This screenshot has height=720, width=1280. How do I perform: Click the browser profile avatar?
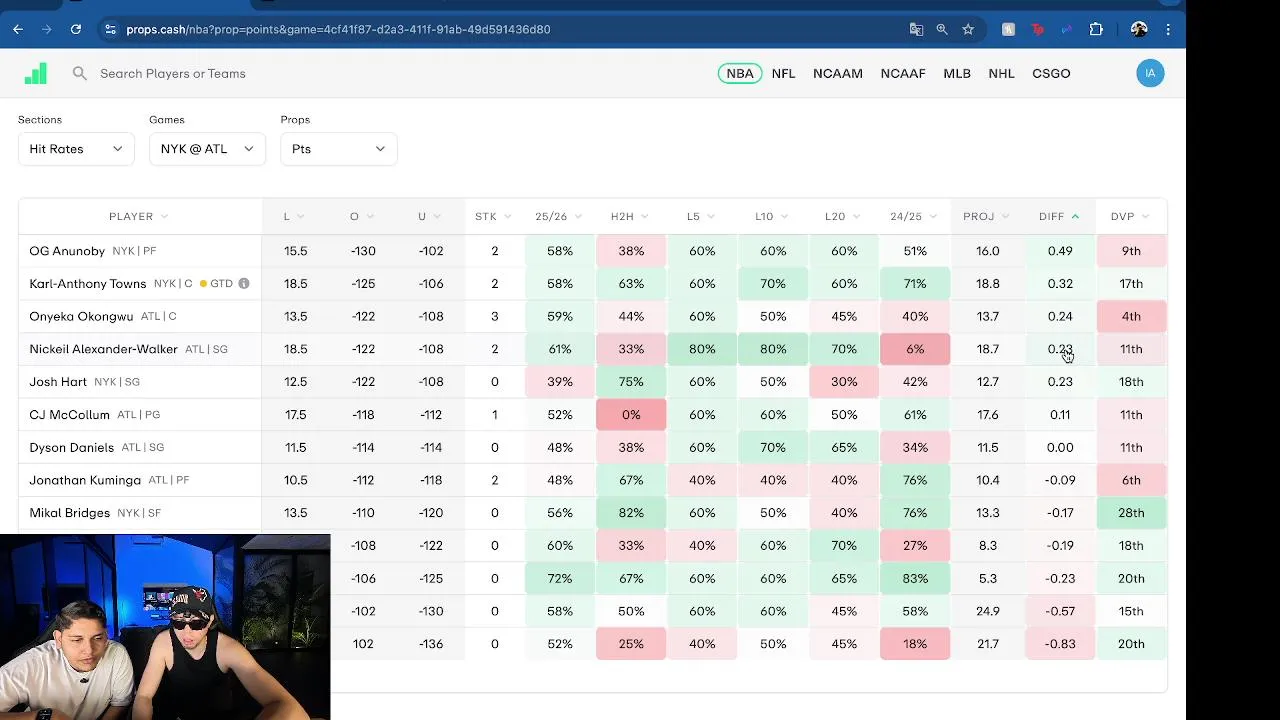tap(1139, 29)
